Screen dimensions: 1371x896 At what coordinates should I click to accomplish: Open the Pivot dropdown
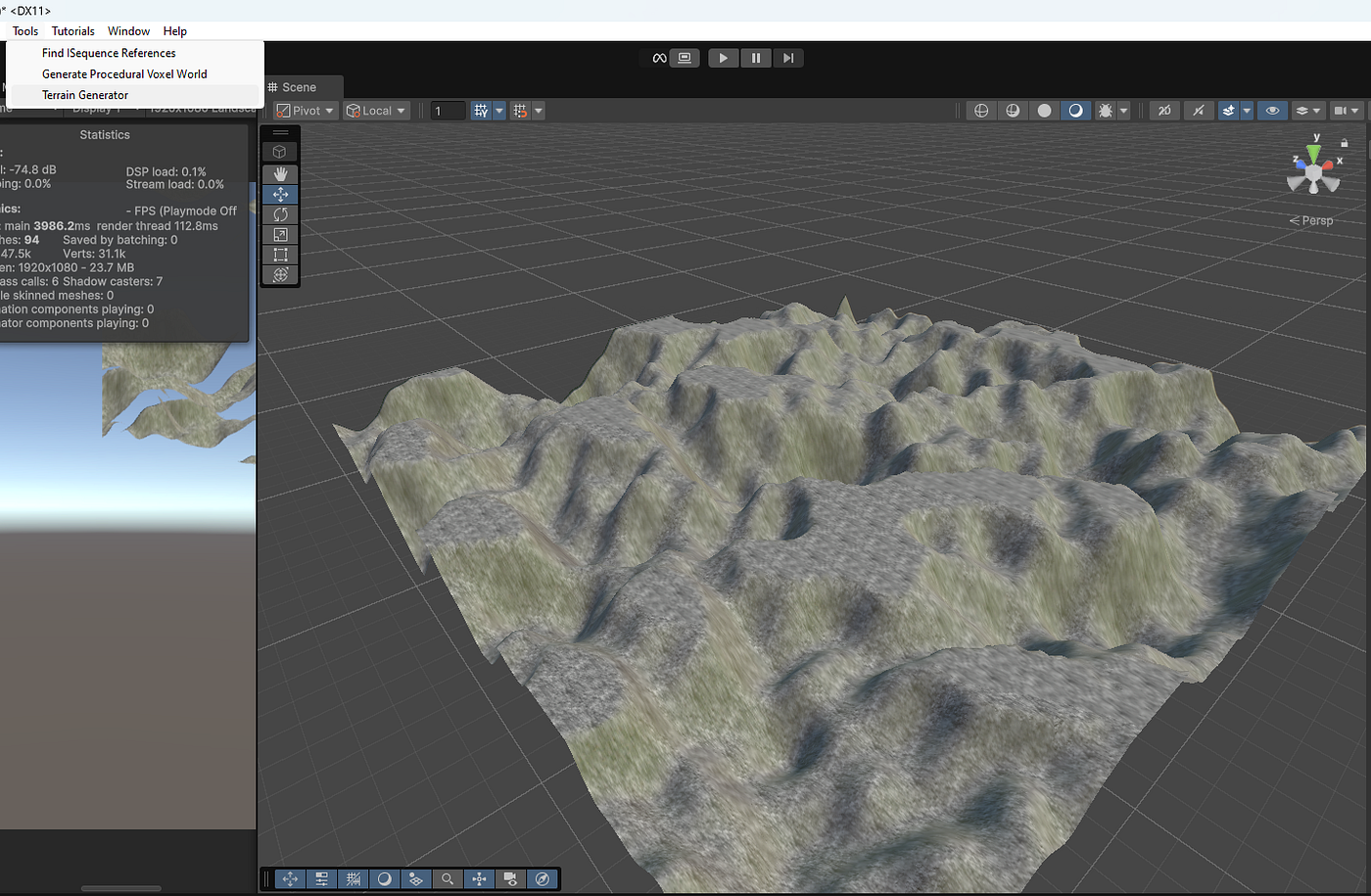click(x=304, y=110)
